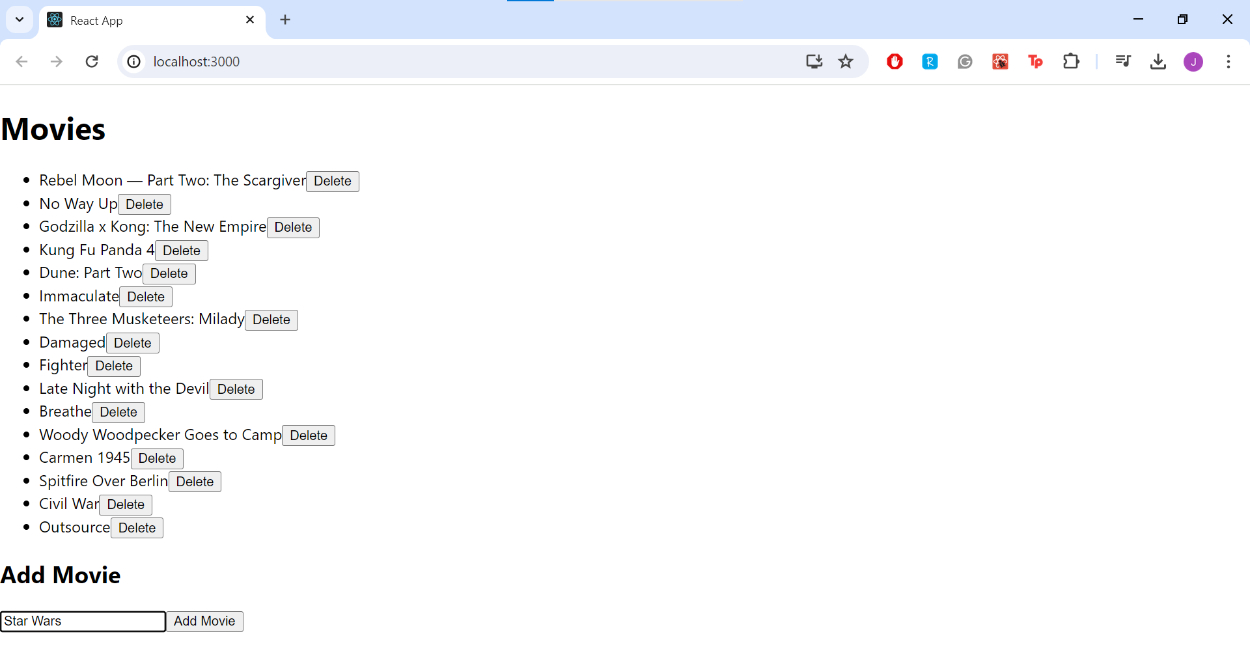
Task: Open the media controls icon
Action: click(1123, 62)
